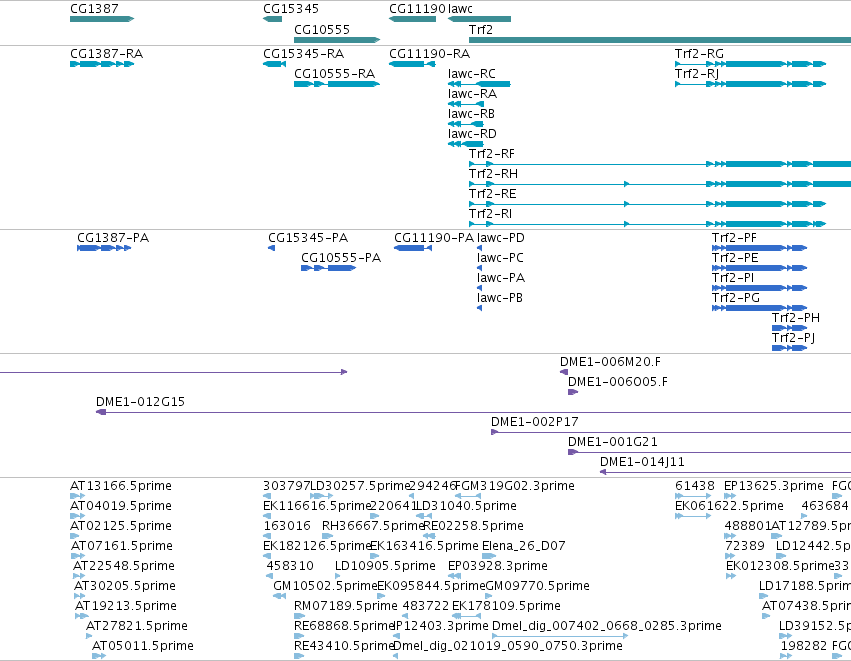Select the CG1387-PA protein label
Screen dimensions: 851x661
(113, 238)
